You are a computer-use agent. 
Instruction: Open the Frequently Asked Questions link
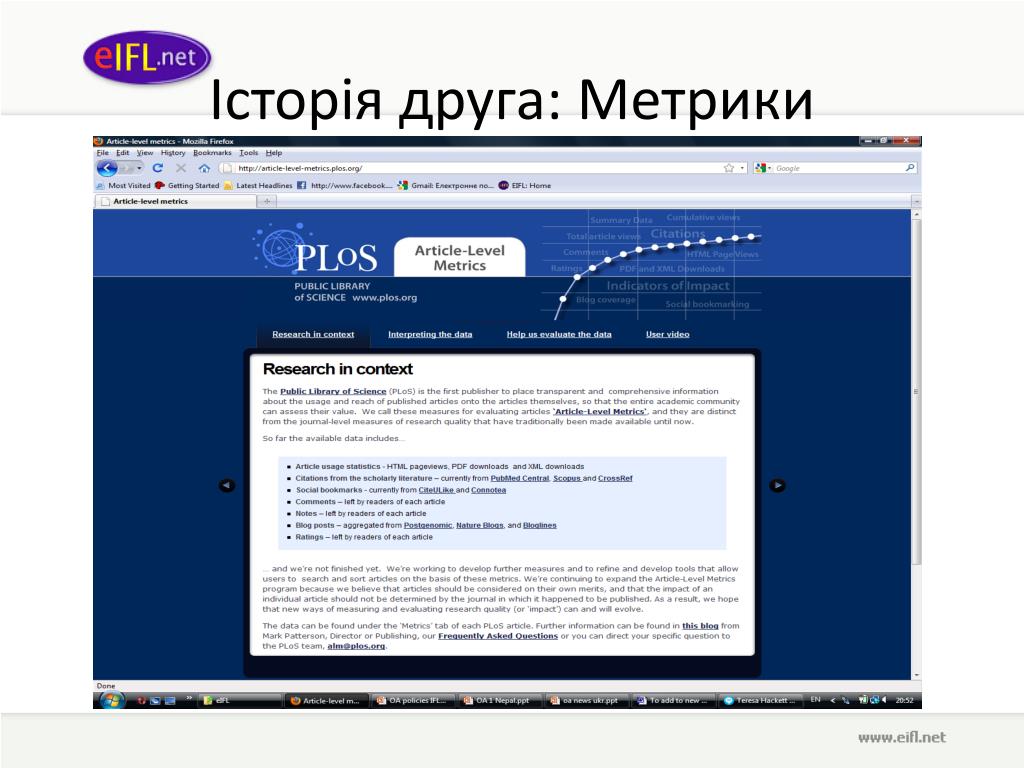tap(498, 636)
